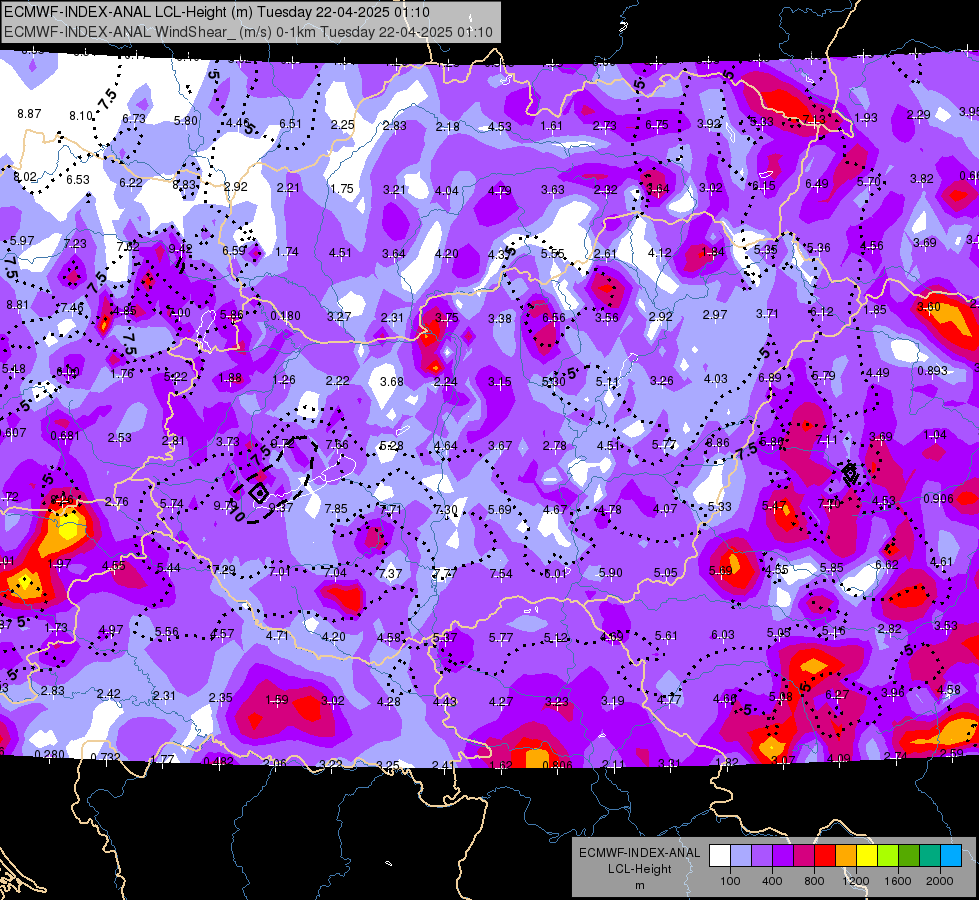The height and width of the screenshot is (900, 979).
Task: Click the LCL-Height legend title
Action: tap(639, 869)
